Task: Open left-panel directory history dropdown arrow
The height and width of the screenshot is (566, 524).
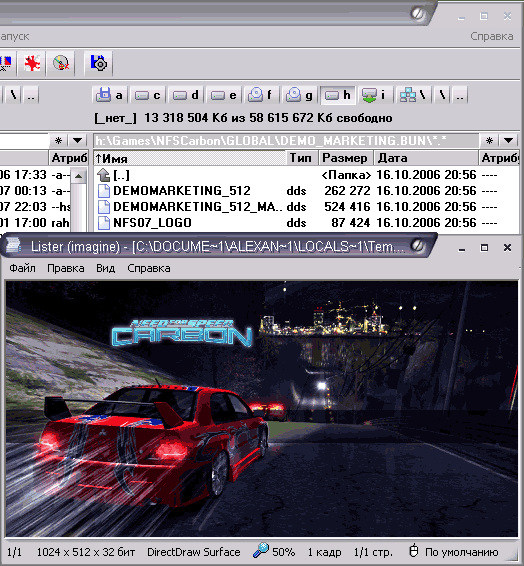Action: pyautogui.click(x=78, y=140)
